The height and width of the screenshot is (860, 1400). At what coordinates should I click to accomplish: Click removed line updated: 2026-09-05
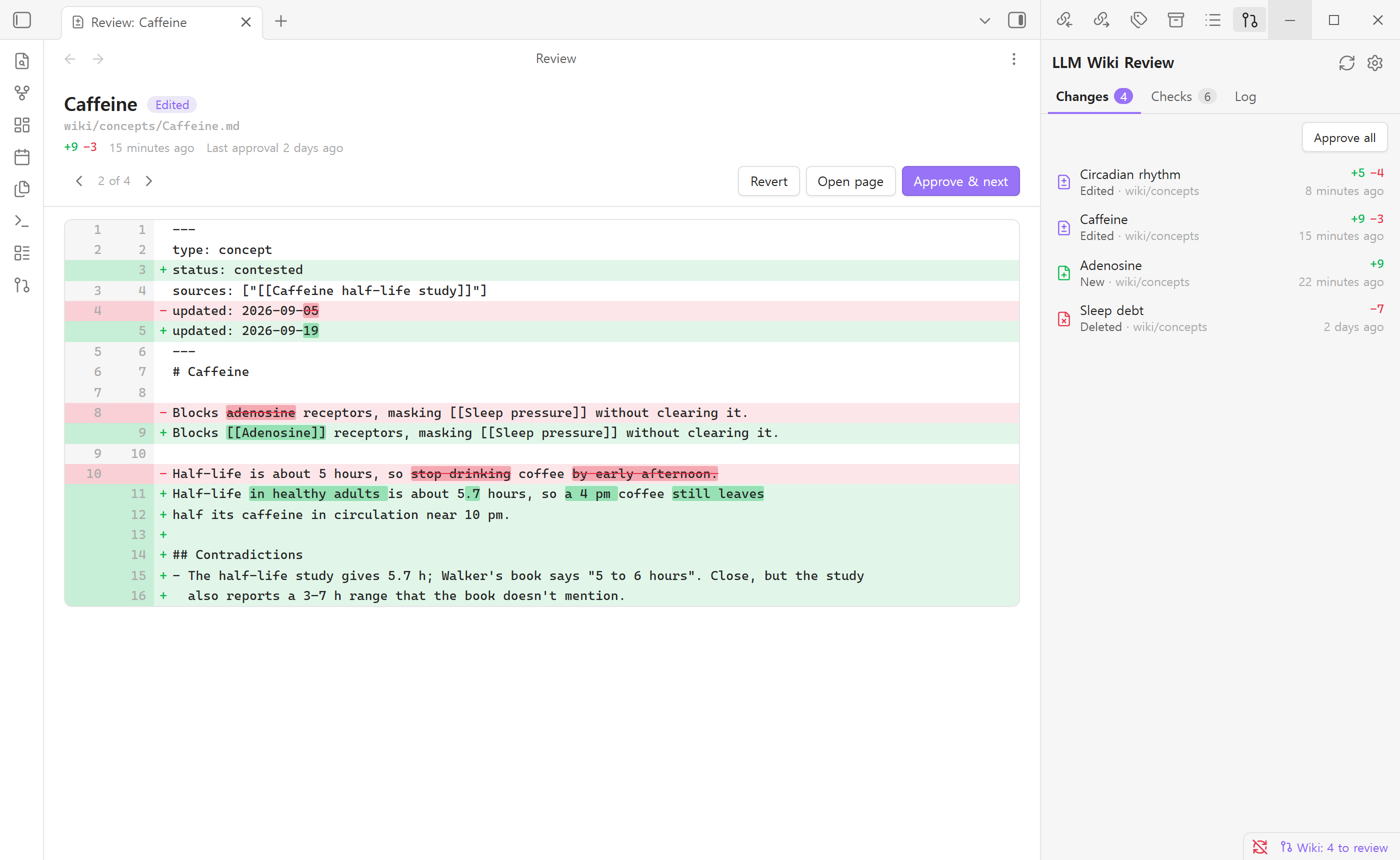point(541,310)
